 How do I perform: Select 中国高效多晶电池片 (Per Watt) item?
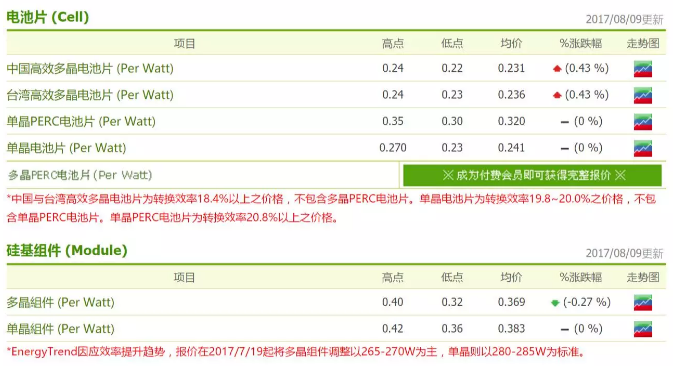[x=90, y=68]
